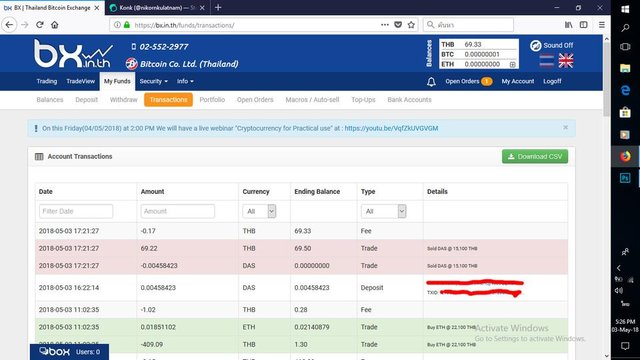Dismiss the webinar announcement banner
The height and width of the screenshot is (360, 640).
click(565, 127)
